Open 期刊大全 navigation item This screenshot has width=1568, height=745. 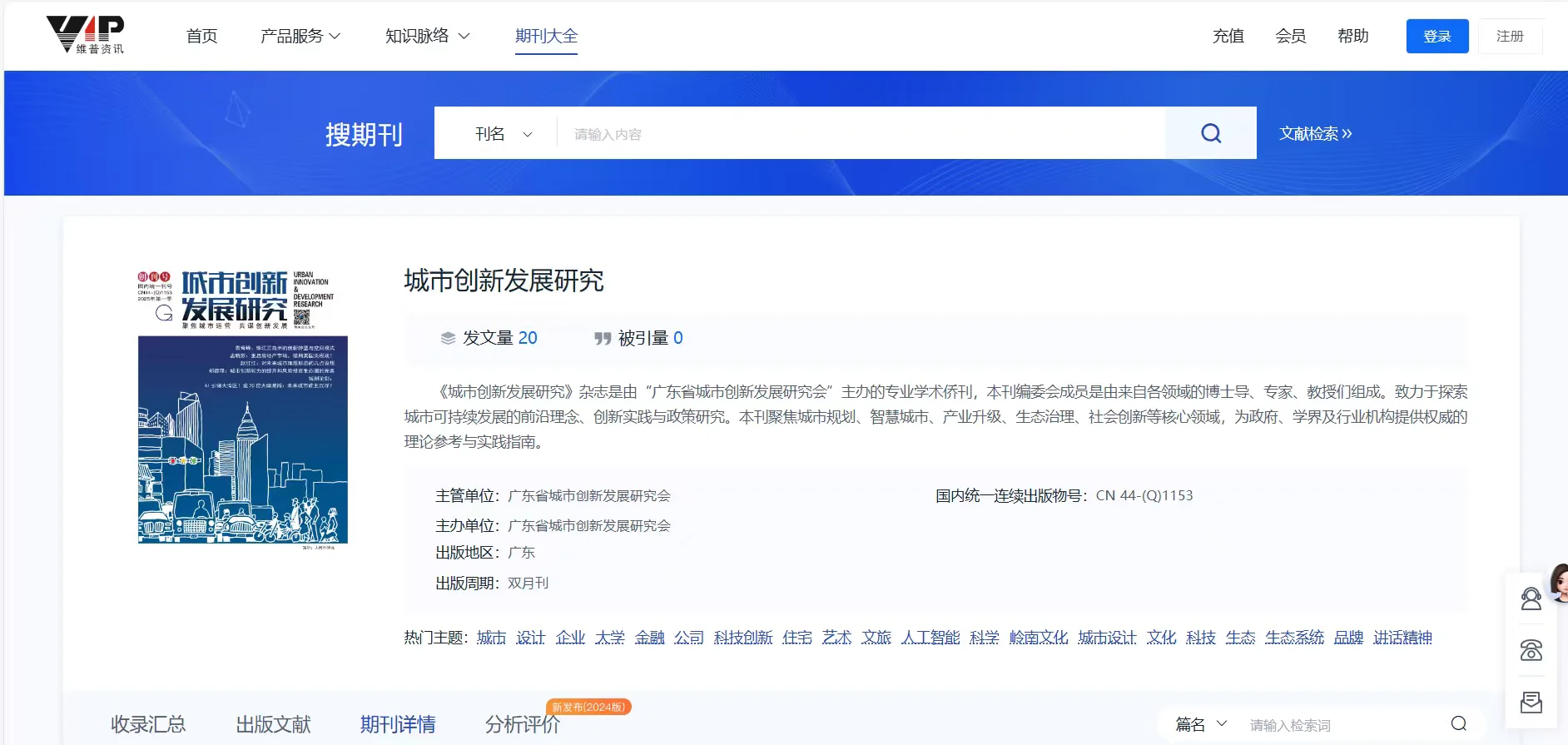(x=546, y=36)
